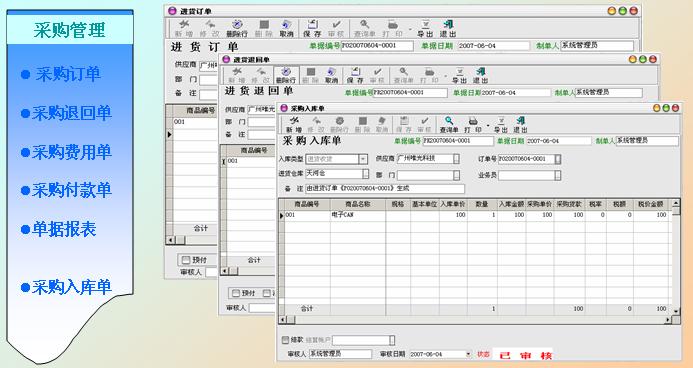Click 删除行 icon in 进货退回单 toolbar
The width and height of the screenshot is (693, 368).
click(x=286, y=76)
